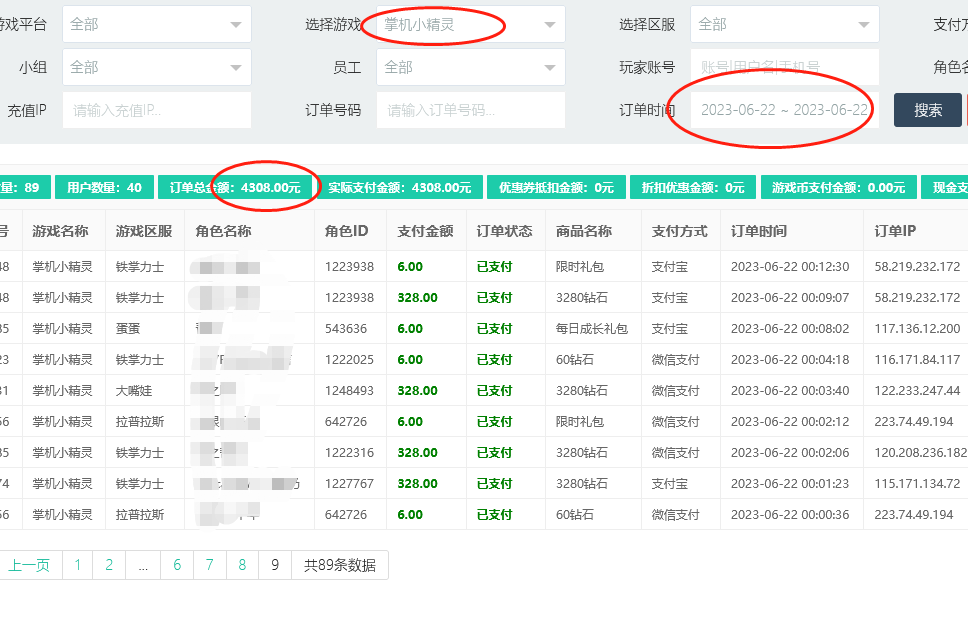Go to page 1 in pagination
The height and width of the screenshot is (643, 968).
coord(77,565)
